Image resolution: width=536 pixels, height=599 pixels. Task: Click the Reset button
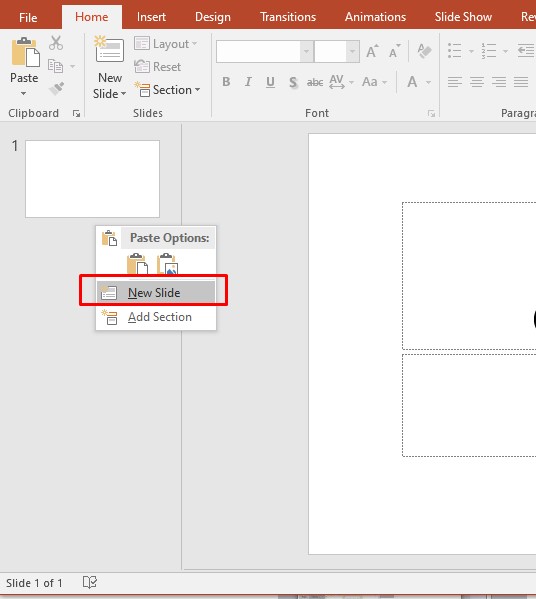[x=158, y=67]
